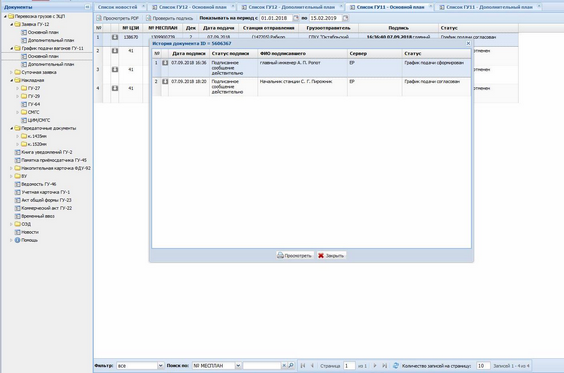This screenshot has width=564, height=373.
Task: Switch to Список новостей tab
Action: coord(118,7)
